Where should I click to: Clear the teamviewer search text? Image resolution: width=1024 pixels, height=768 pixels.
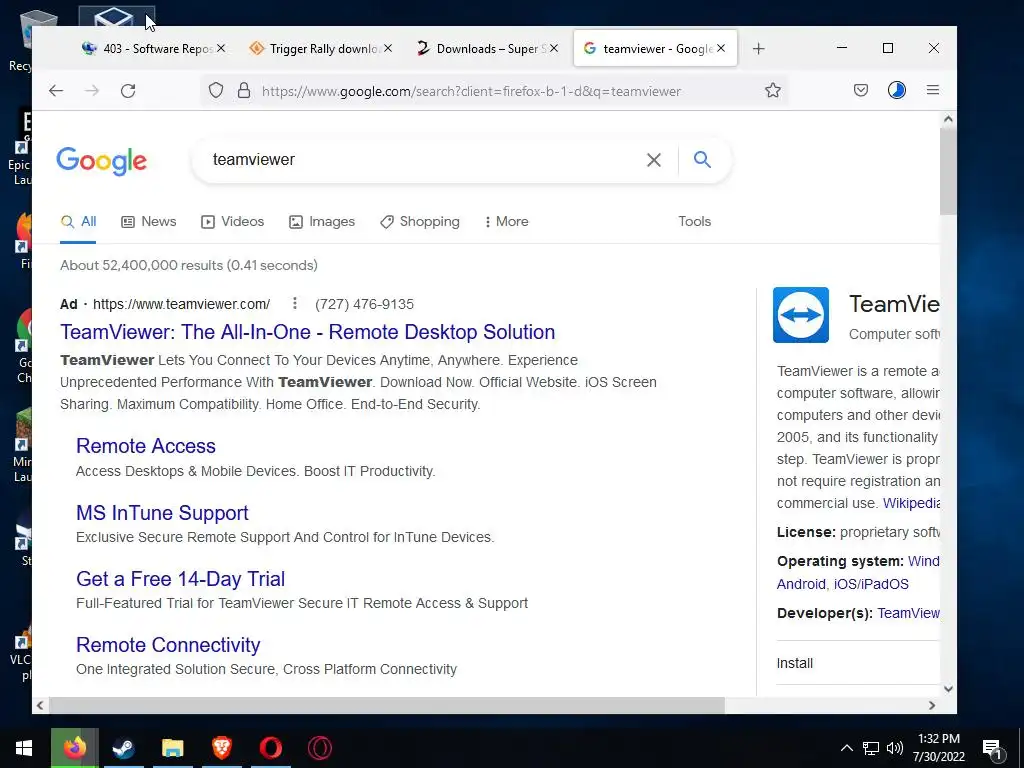tap(654, 160)
